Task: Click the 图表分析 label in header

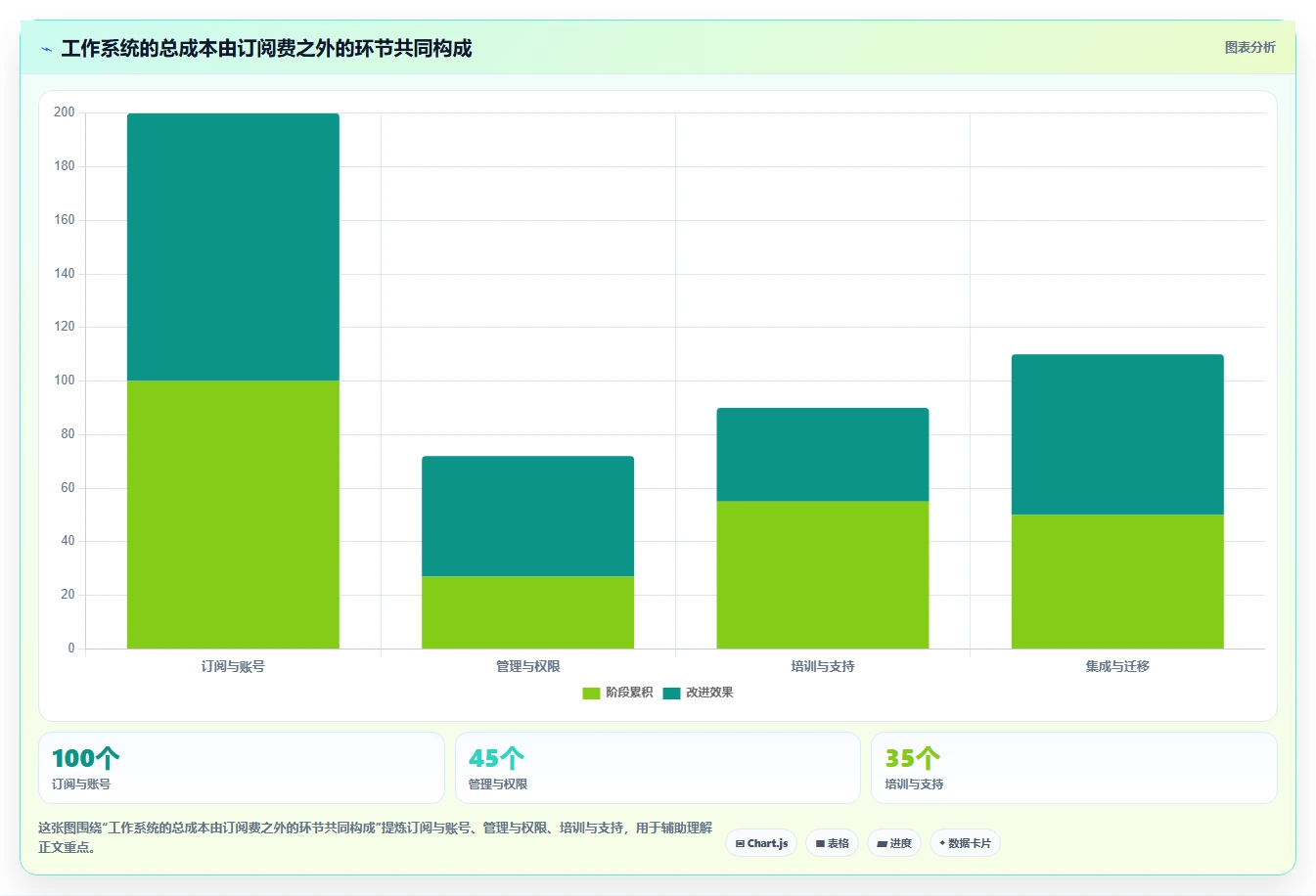Action: [1249, 47]
